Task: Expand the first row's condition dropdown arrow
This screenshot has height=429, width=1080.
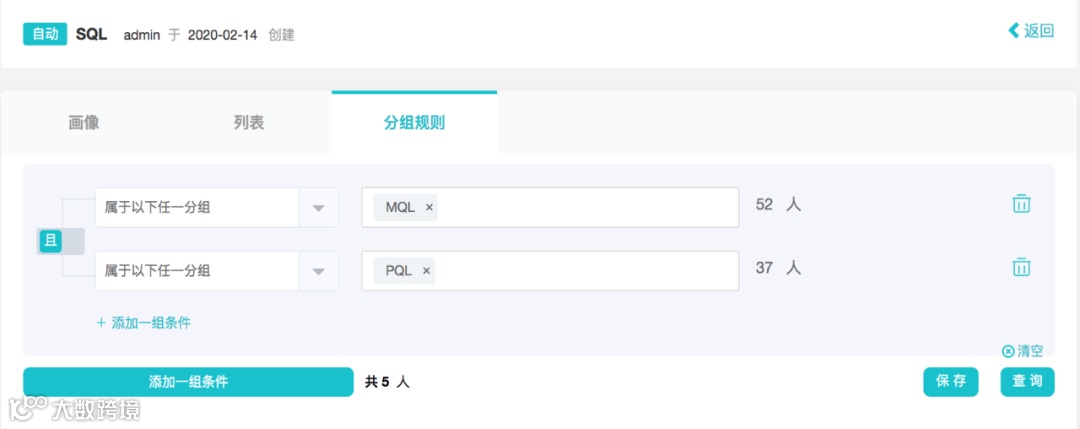Action: 318,208
